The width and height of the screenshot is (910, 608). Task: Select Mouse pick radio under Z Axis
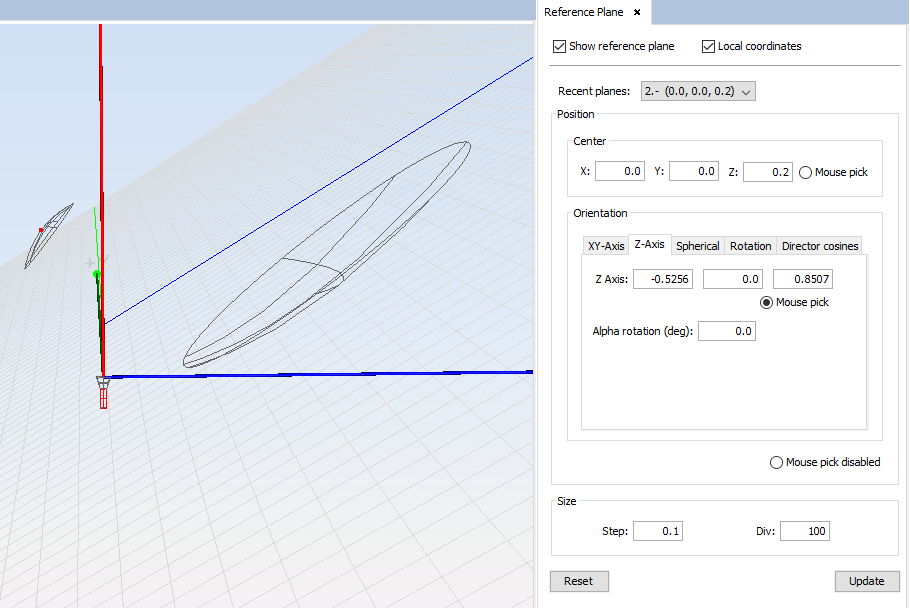click(767, 302)
